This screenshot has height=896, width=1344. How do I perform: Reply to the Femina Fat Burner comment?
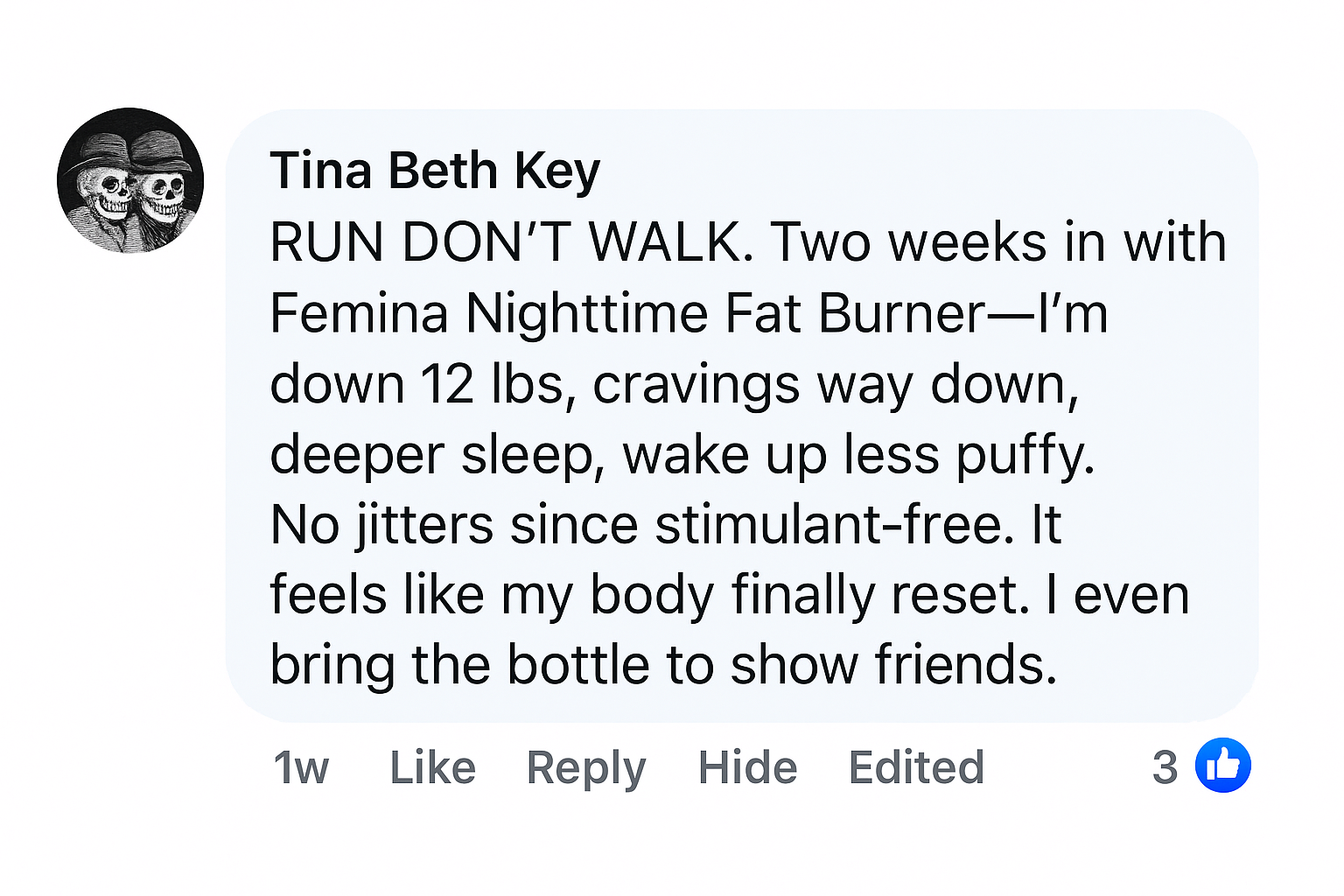585,767
